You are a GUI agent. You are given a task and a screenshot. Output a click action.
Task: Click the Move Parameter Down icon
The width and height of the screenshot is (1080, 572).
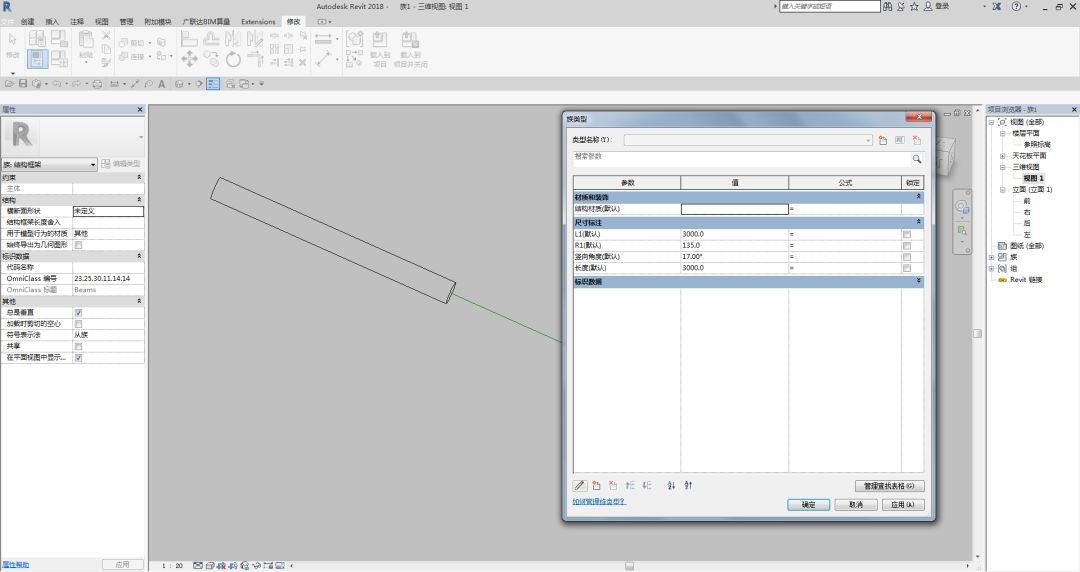tap(647, 485)
